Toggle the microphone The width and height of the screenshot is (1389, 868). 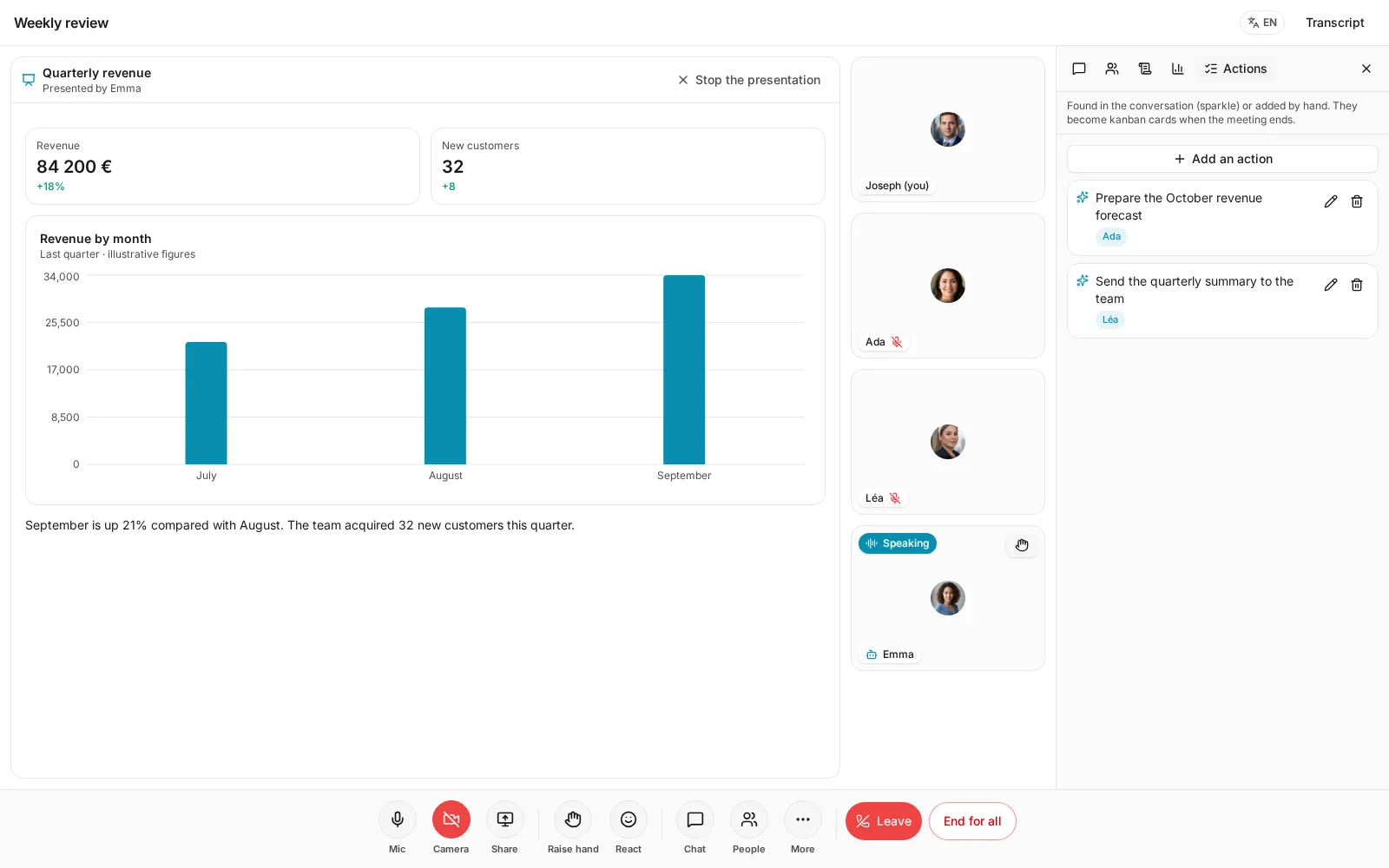[x=398, y=819]
